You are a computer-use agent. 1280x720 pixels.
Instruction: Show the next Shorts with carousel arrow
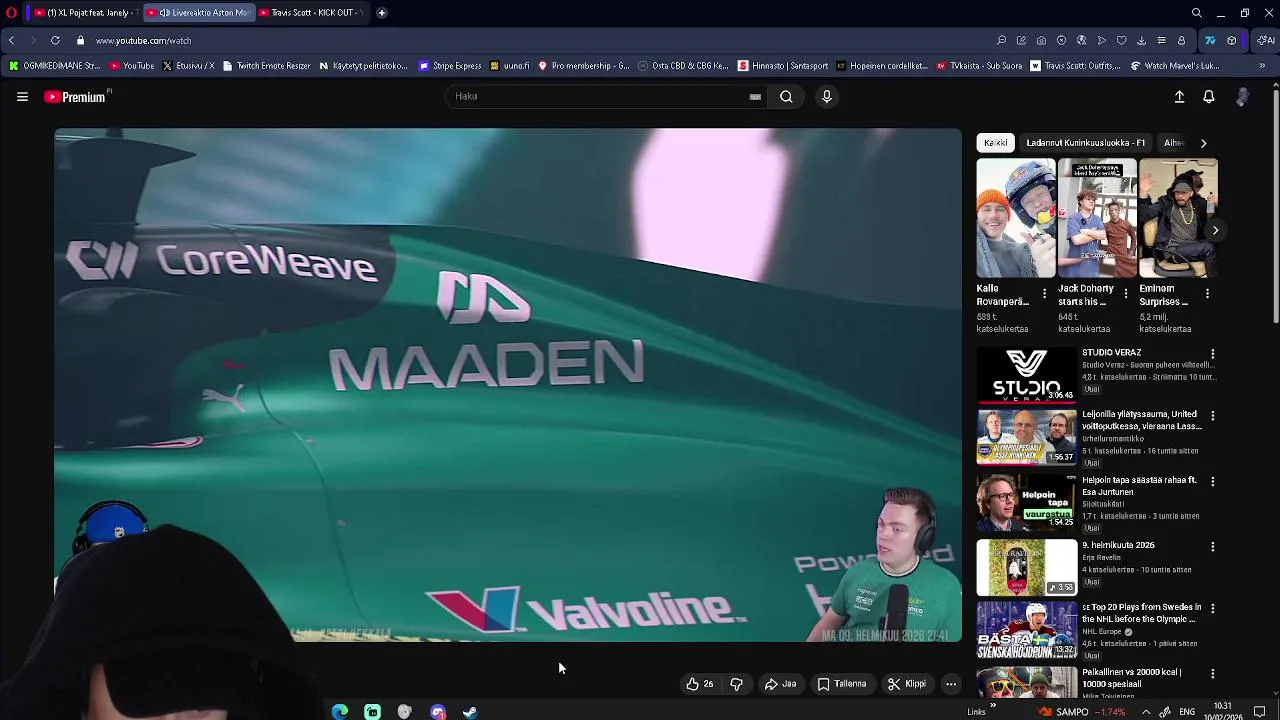coord(1215,230)
